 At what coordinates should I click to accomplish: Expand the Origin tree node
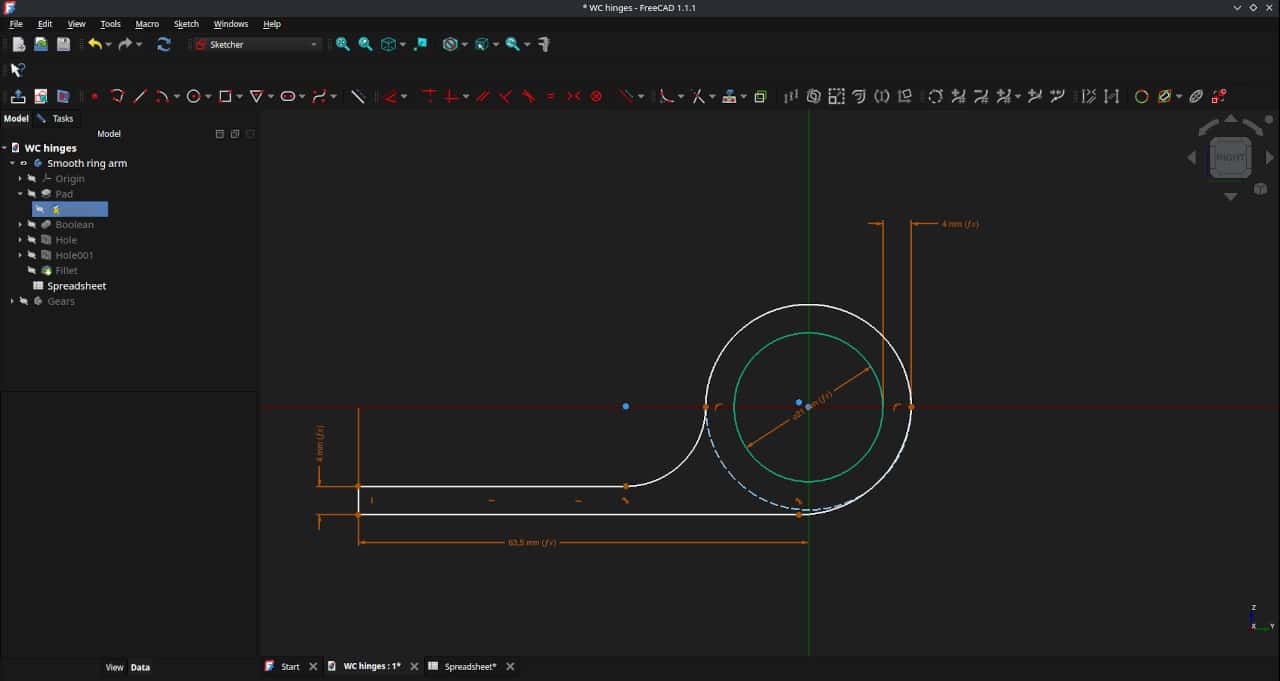pos(20,179)
